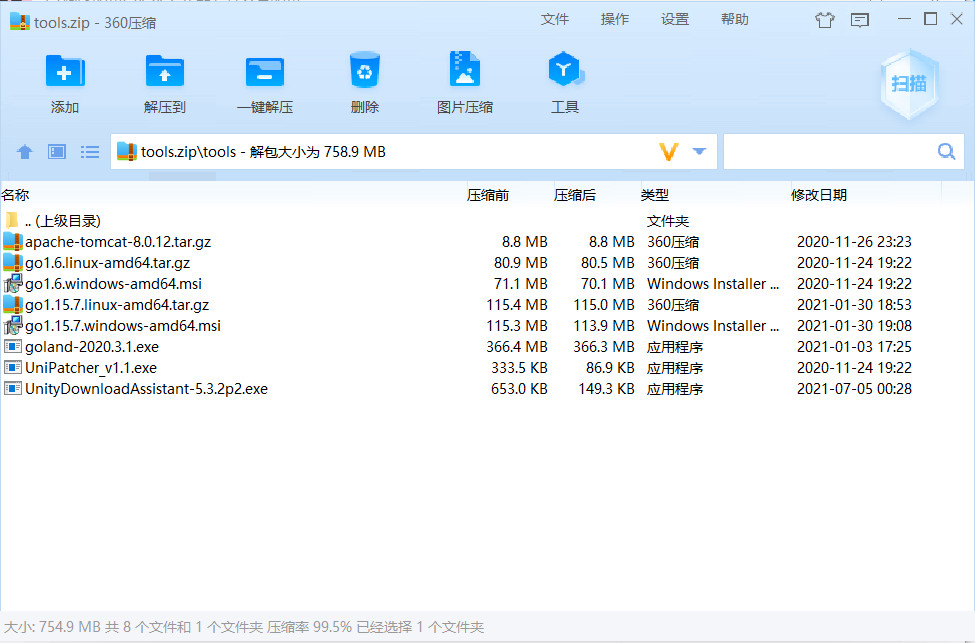The height and width of the screenshot is (643, 975).
Task: Click 2021-07-05 00:28 date cell
Action: click(x=854, y=389)
